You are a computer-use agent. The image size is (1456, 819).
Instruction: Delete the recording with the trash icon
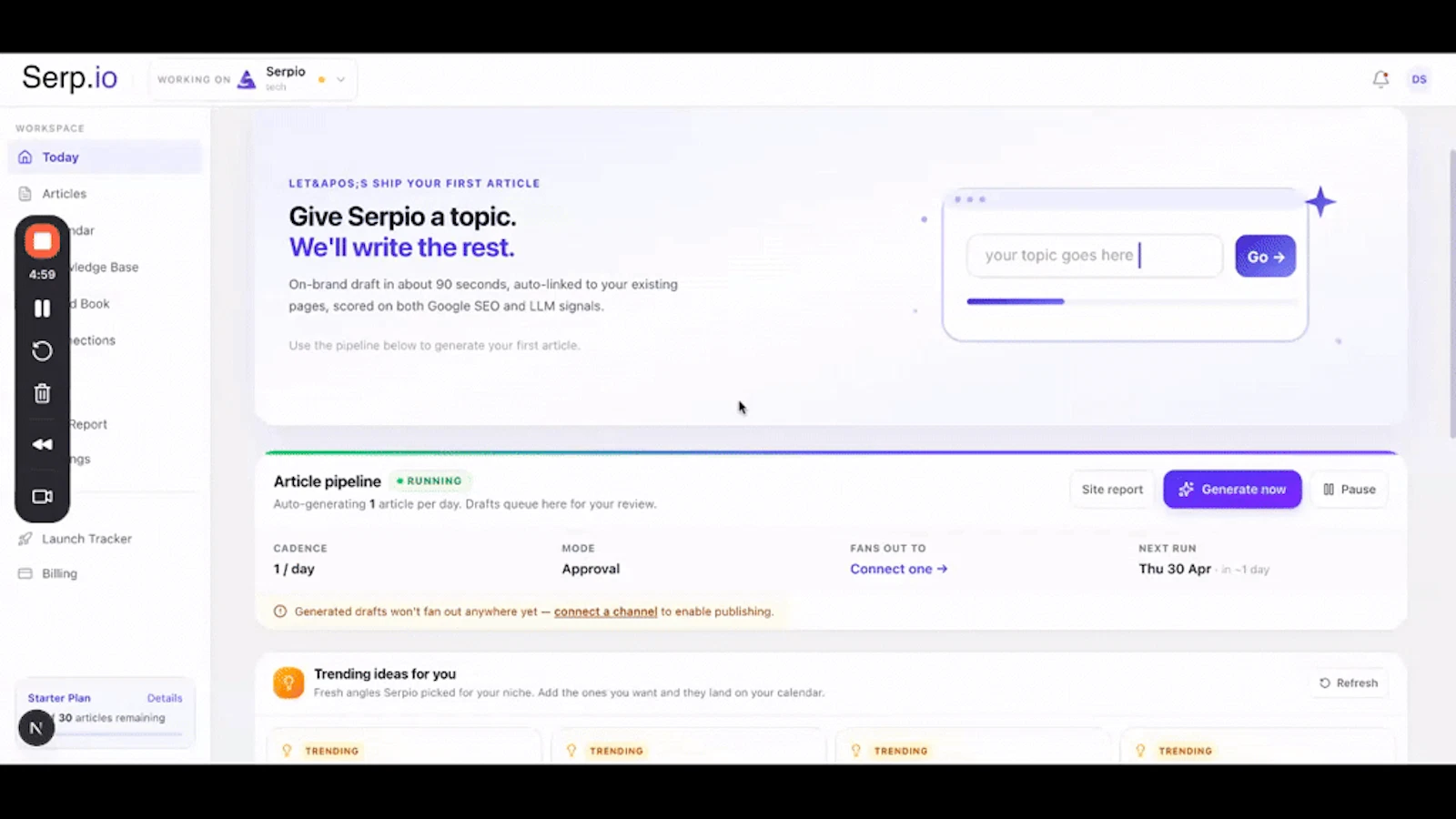point(42,394)
